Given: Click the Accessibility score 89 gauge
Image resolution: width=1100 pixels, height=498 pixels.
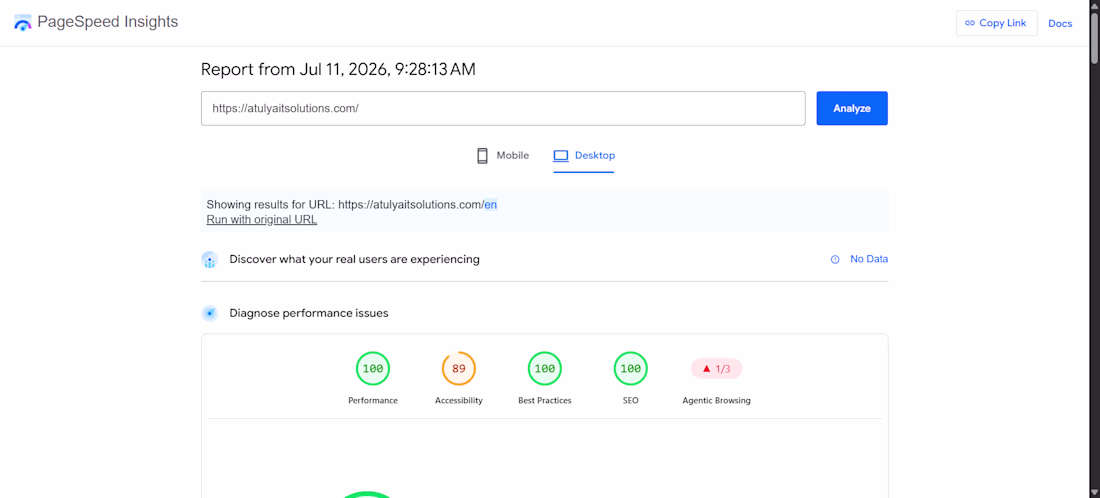Looking at the screenshot, I should [x=459, y=369].
